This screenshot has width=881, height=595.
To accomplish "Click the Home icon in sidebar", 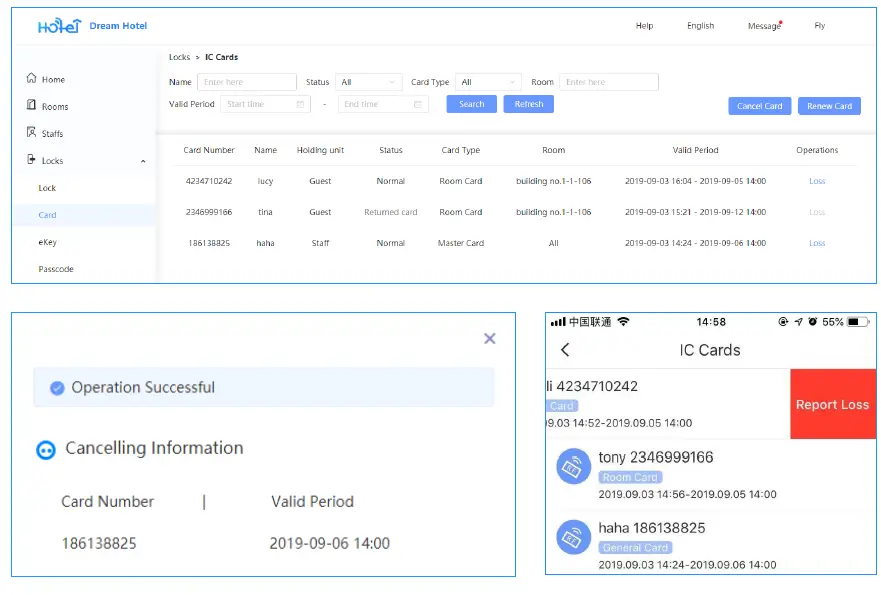I will click(32, 79).
